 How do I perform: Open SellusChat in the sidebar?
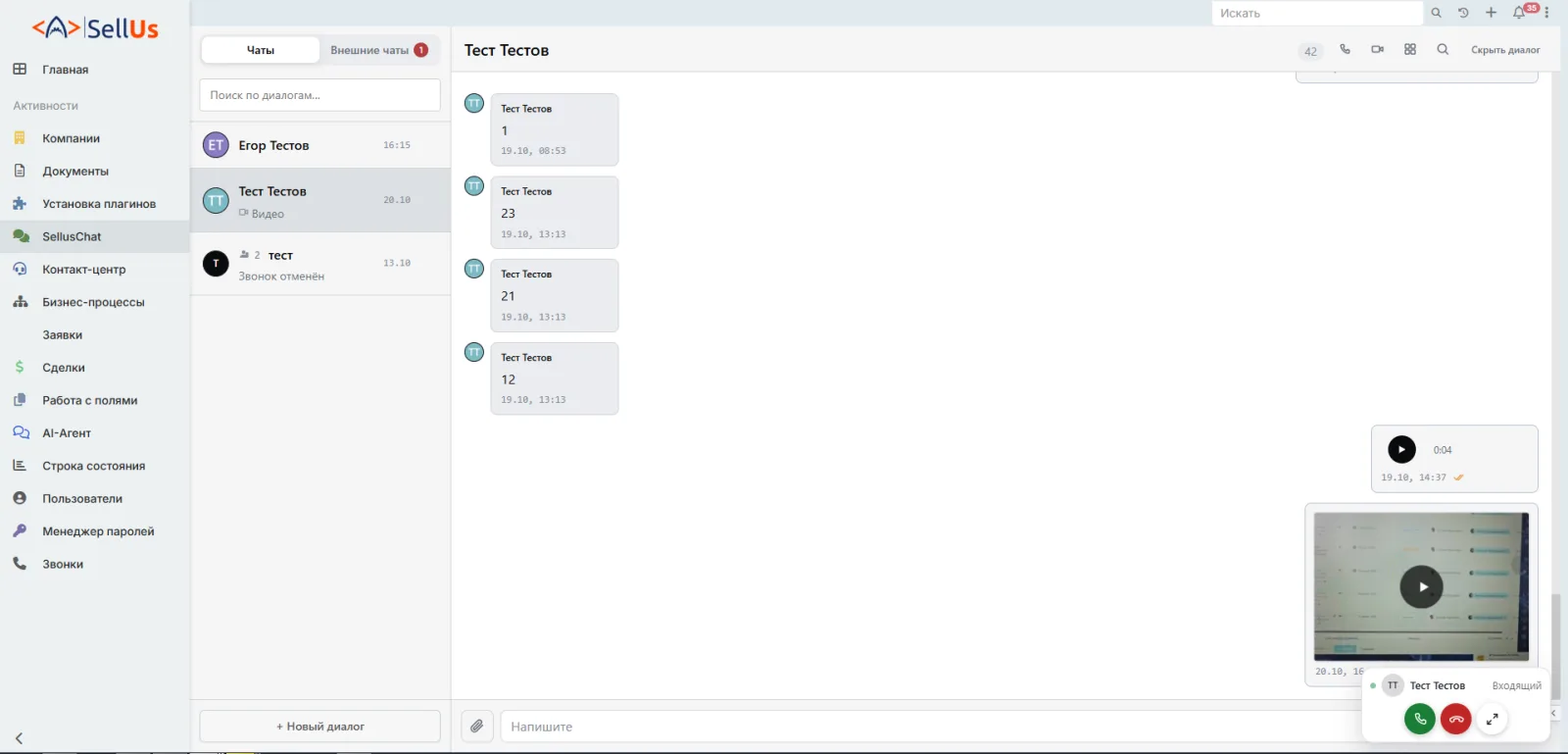[x=94, y=236]
